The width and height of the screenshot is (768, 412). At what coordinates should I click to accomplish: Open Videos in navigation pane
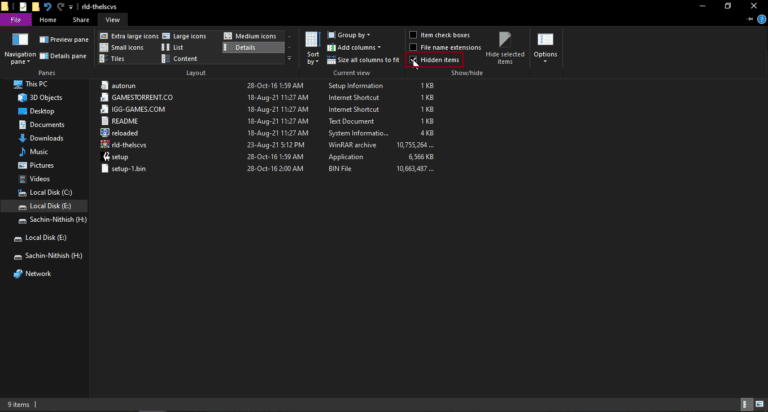tap(34, 179)
